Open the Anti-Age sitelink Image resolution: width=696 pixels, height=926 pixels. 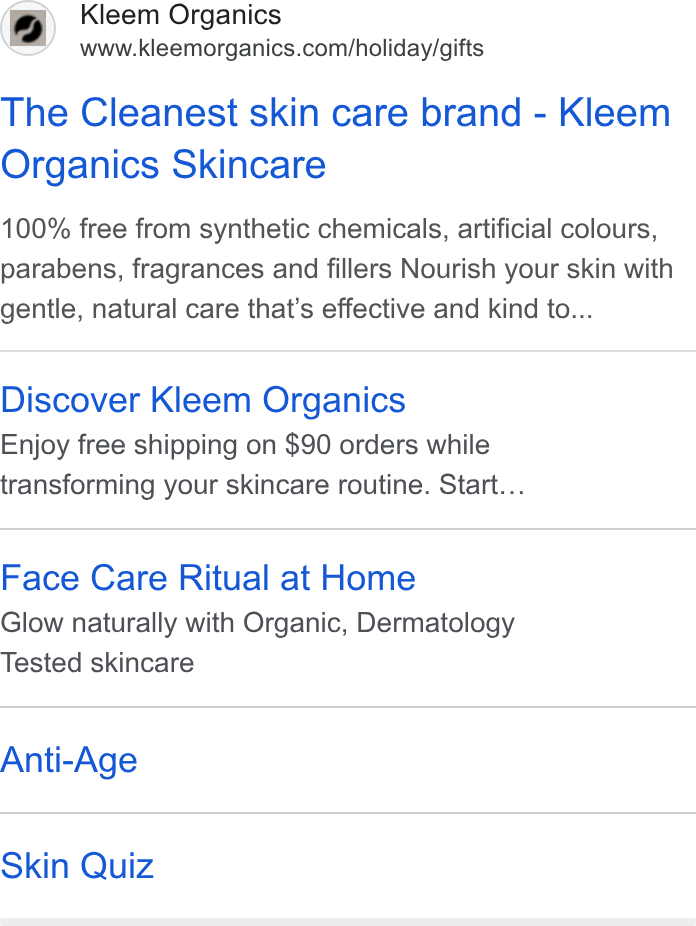[x=69, y=760]
